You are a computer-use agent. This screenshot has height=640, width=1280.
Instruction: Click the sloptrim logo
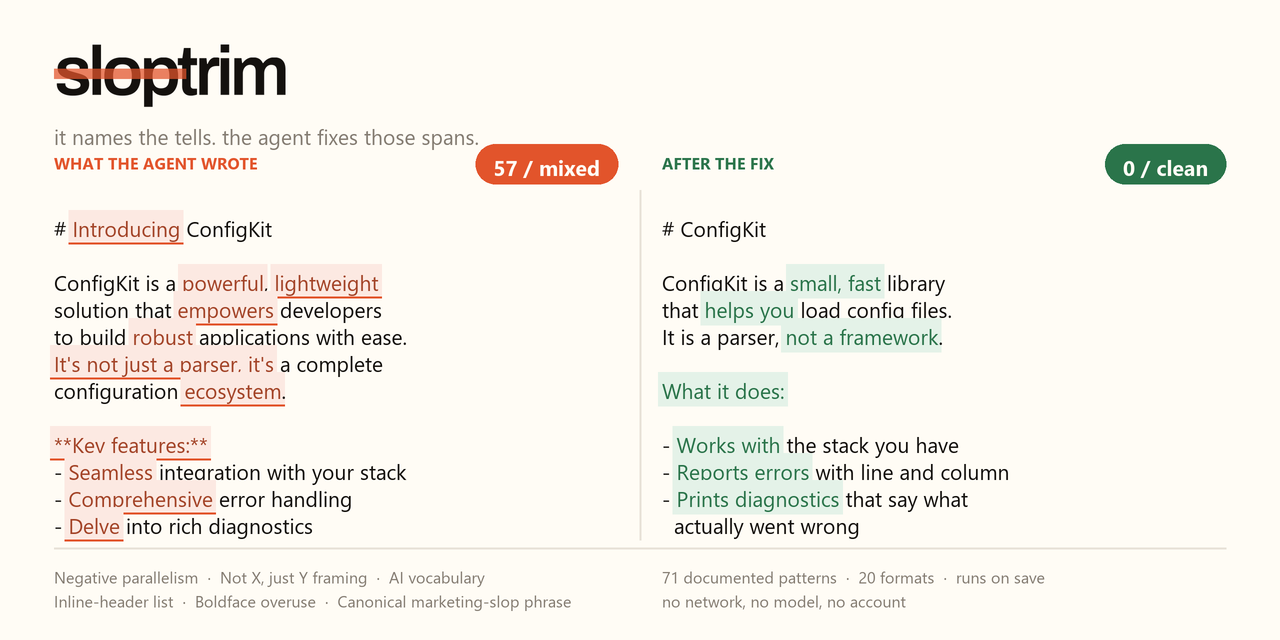click(171, 72)
